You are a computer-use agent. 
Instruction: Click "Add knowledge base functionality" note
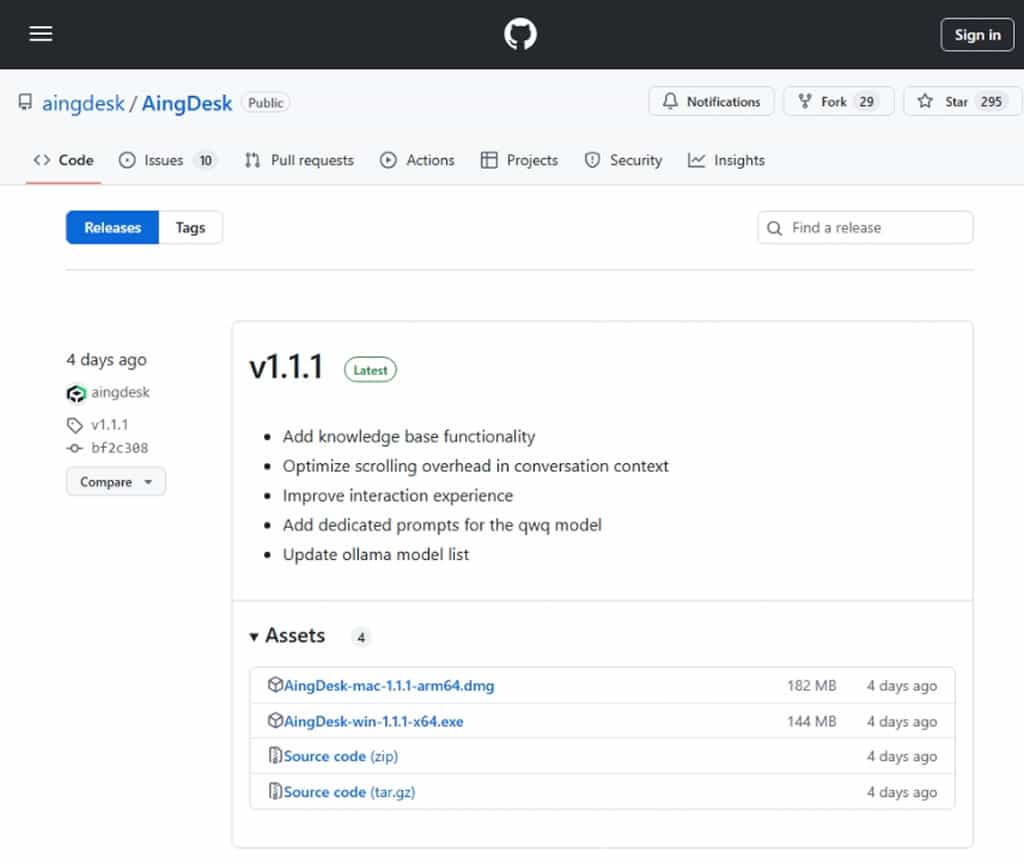click(x=409, y=436)
